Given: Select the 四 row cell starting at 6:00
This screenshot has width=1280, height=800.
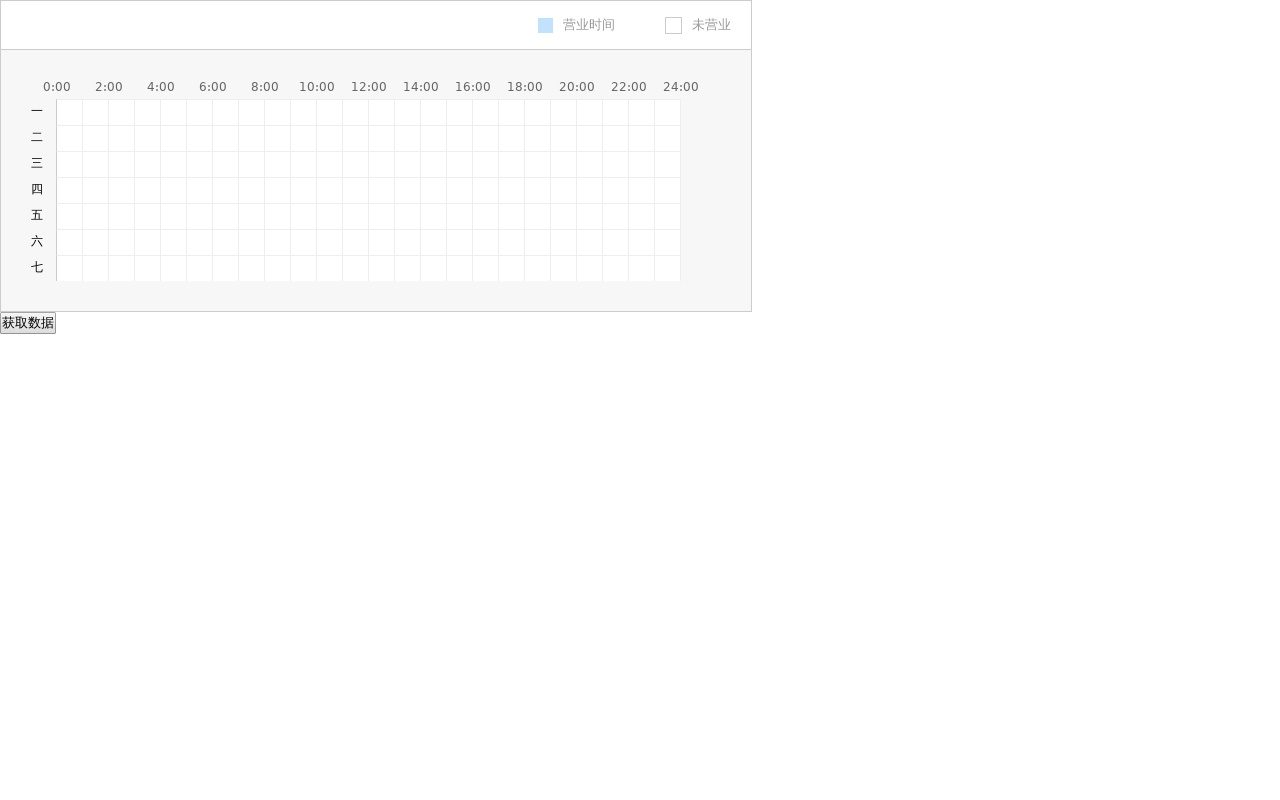Looking at the screenshot, I should click(226, 191).
